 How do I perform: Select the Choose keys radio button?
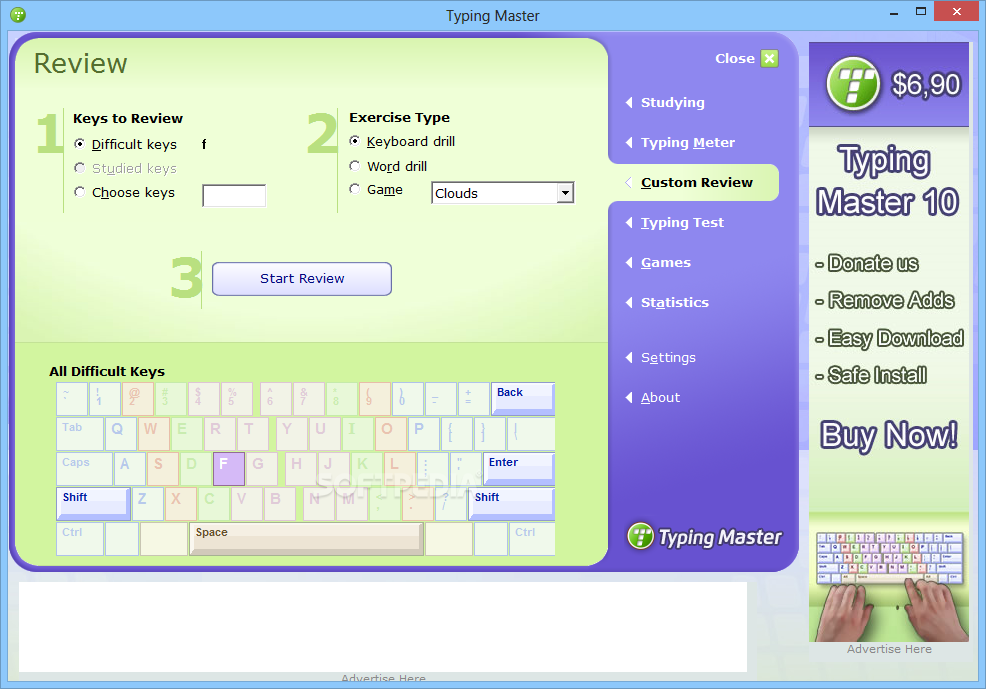(x=80, y=192)
